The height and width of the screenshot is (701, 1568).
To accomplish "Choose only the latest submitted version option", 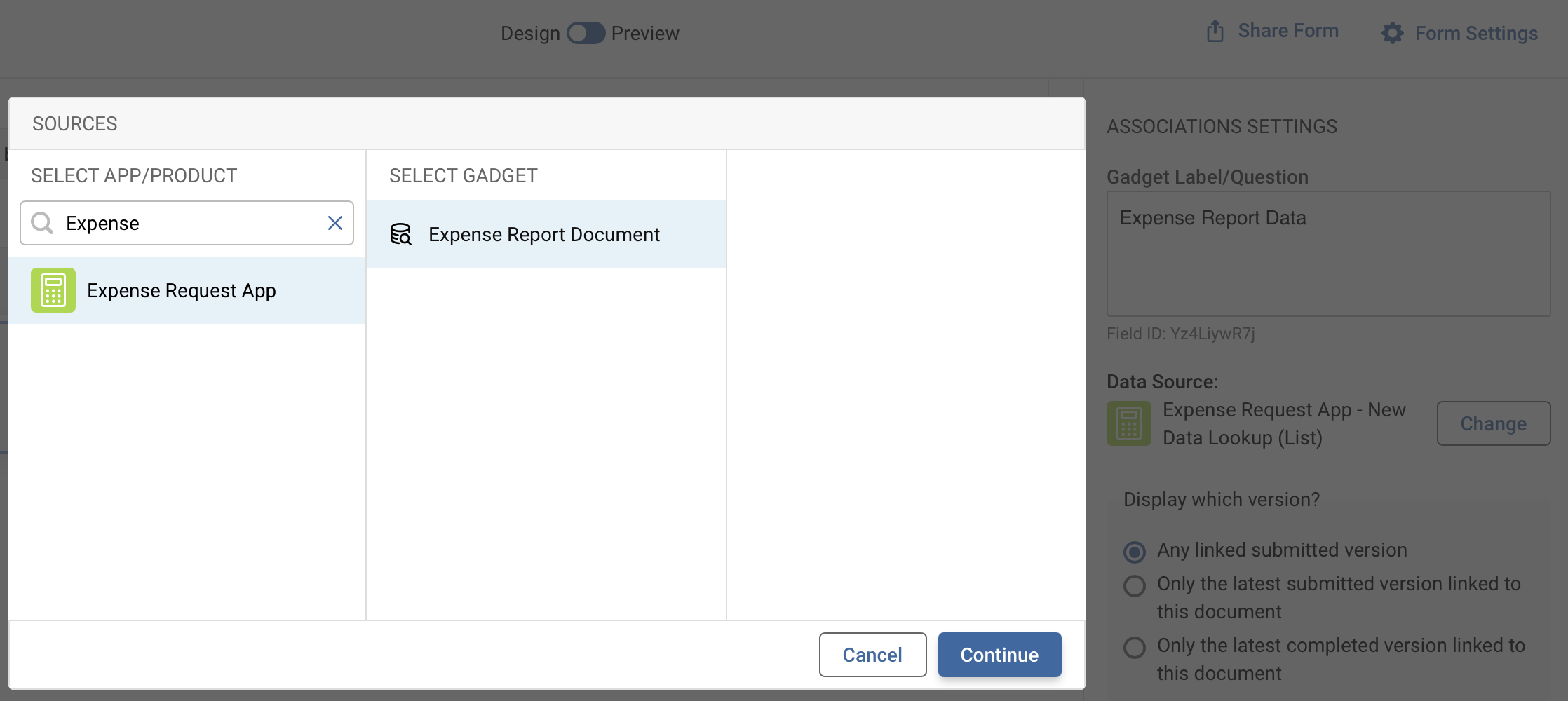I will pos(1134,586).
